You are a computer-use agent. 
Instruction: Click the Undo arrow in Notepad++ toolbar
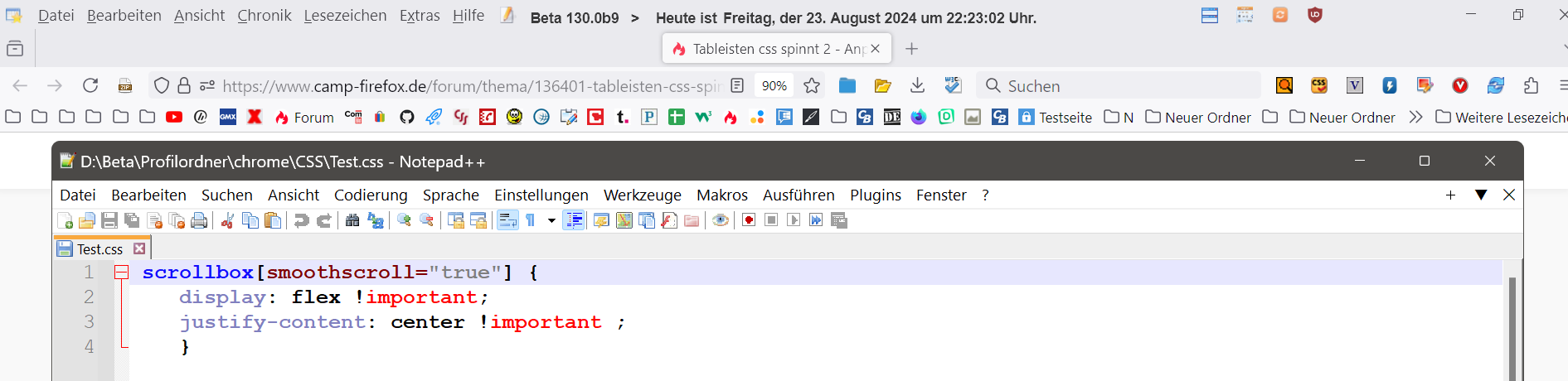(x=302, y=220)
